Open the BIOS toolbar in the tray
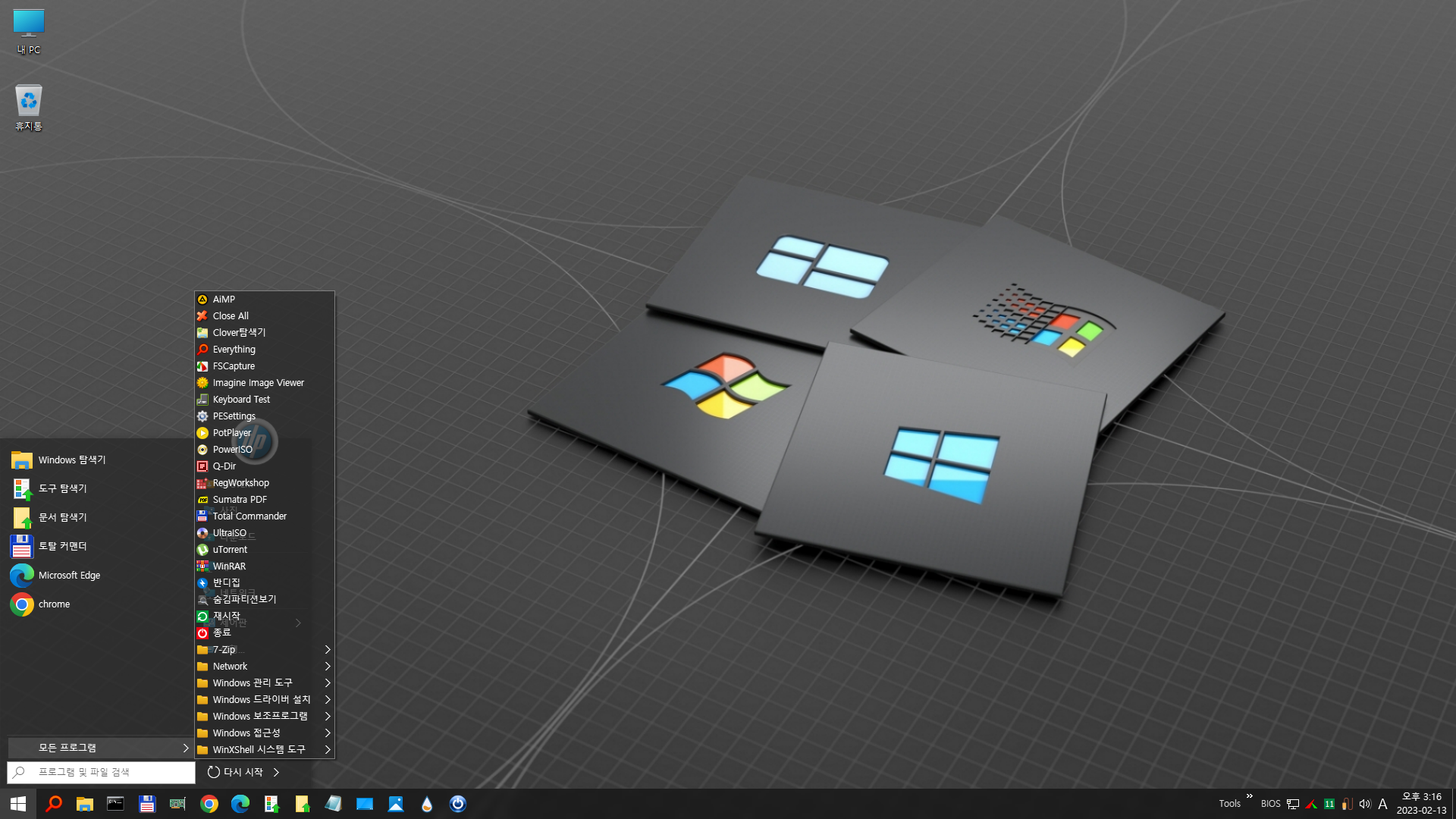The width and height of the screenshot is (1456, 819). [1271, 804]
